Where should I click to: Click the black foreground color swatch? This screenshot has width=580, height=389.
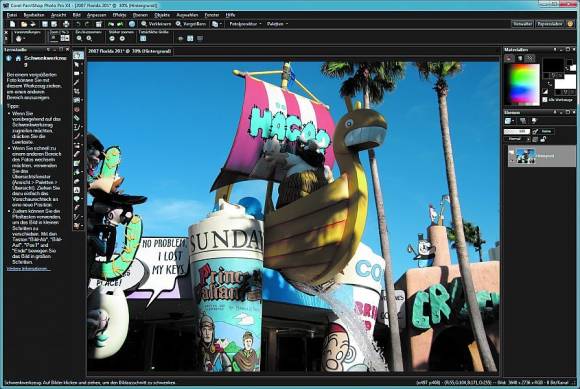point(553,65)
